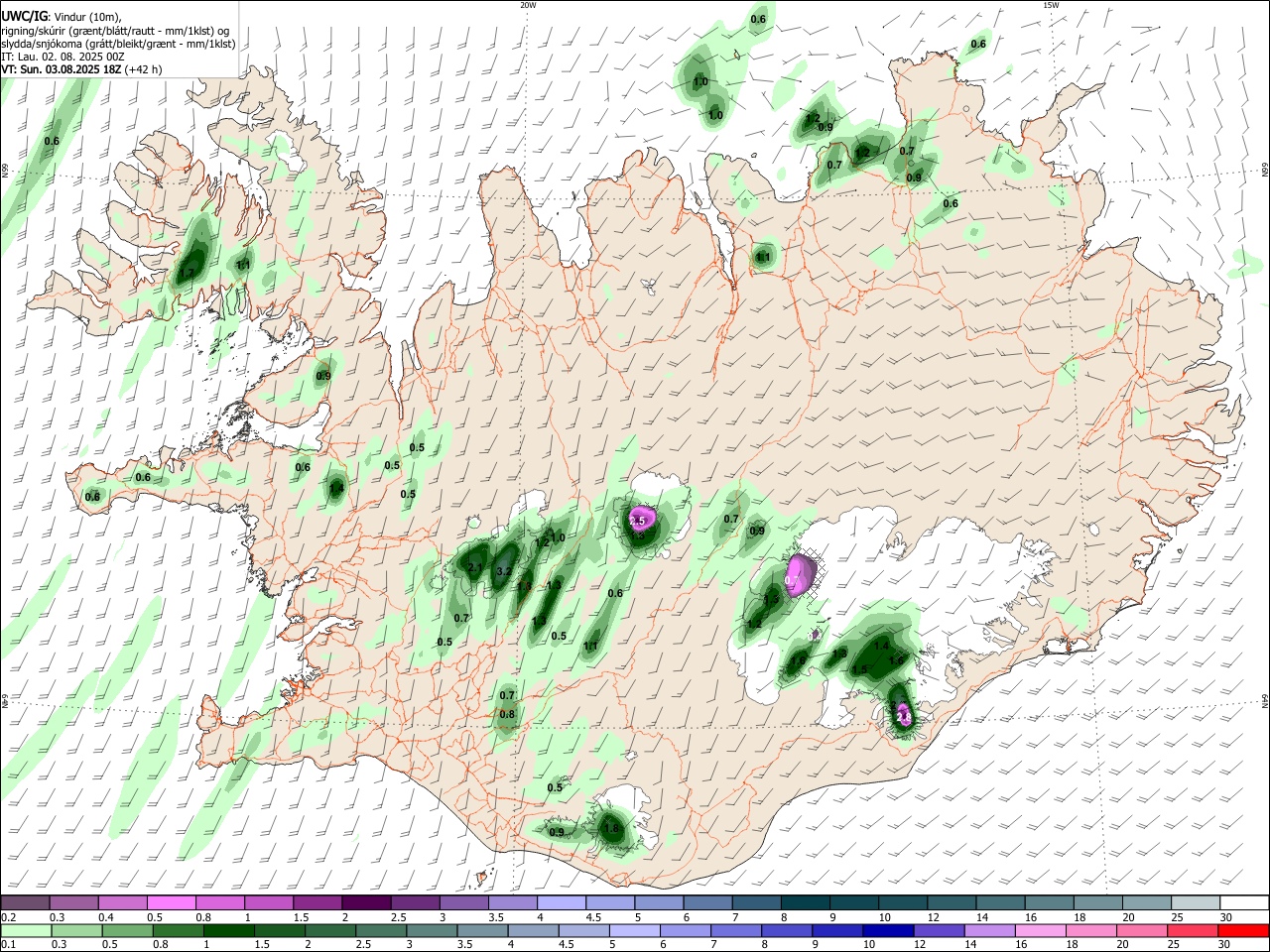Click the '(+42 h)' forecast offset text

point(144,69)
